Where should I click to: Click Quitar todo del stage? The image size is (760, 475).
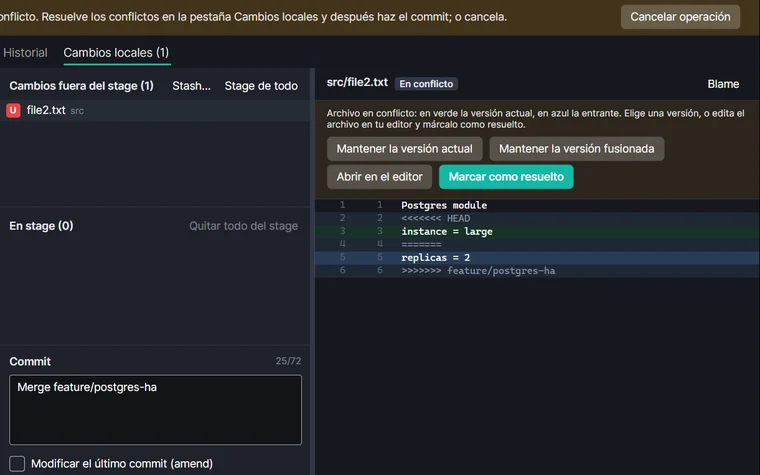pos(243,226)
